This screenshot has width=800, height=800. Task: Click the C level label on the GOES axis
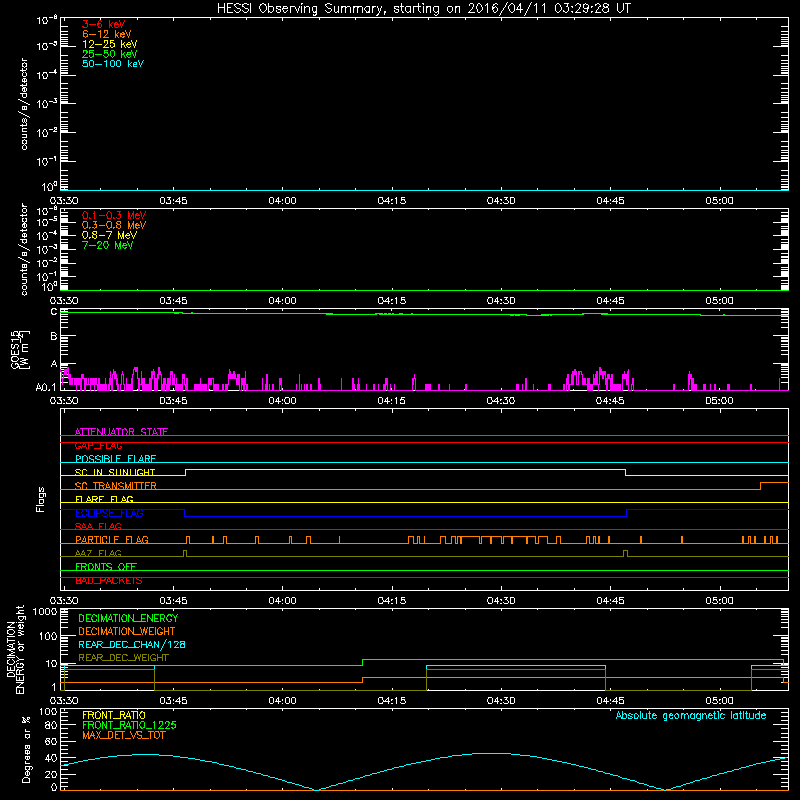click(x=54, y=312)
